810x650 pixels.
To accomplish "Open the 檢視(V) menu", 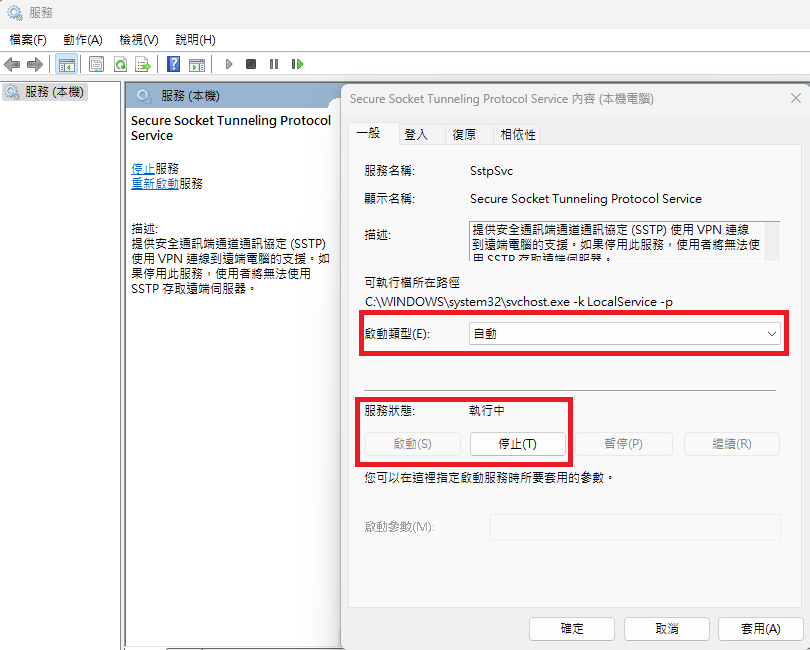I will [x=138, y=40].
